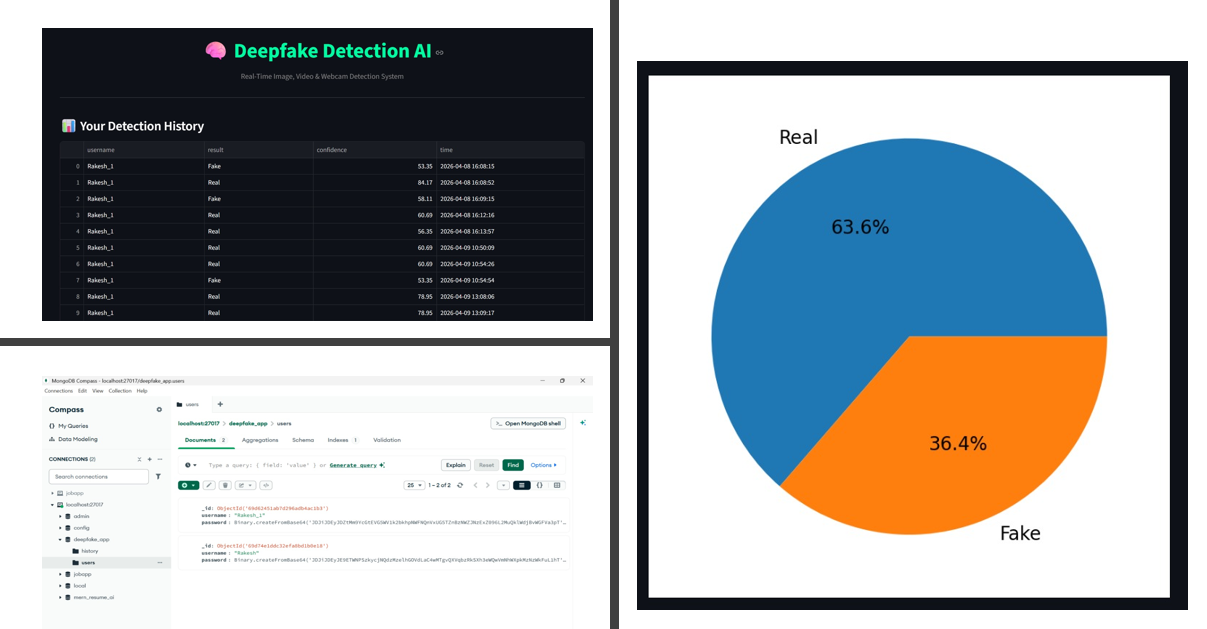Click the green Find button
1207x629 pixels.
tap(513, 465)
